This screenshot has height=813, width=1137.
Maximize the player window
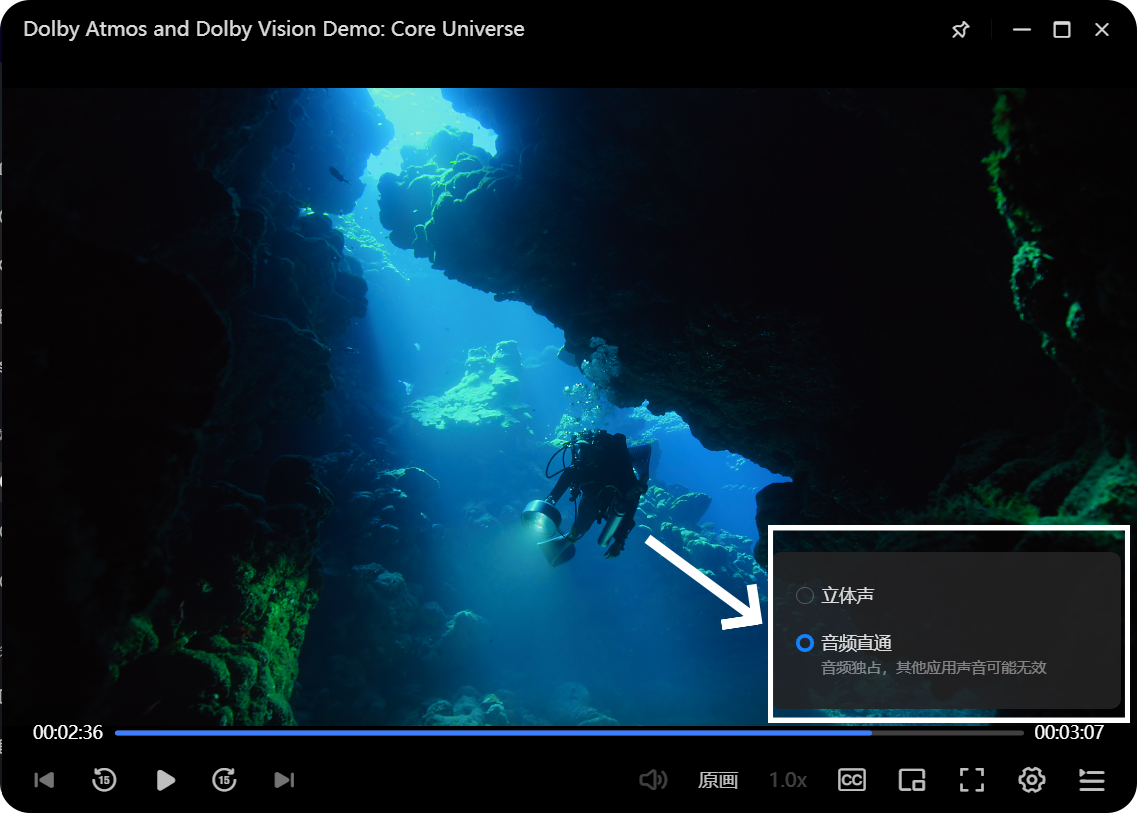pyautogui.click(x=1062, y=30)
